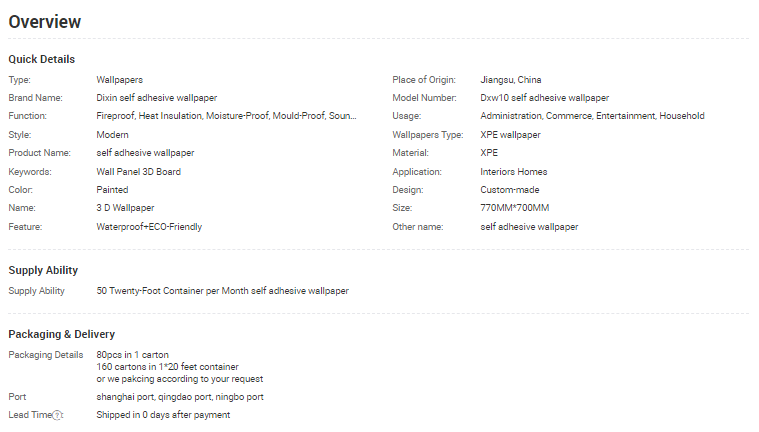Click the shanghai port, qingdao port text
This screenshot has height=432, width=759.
180,397
